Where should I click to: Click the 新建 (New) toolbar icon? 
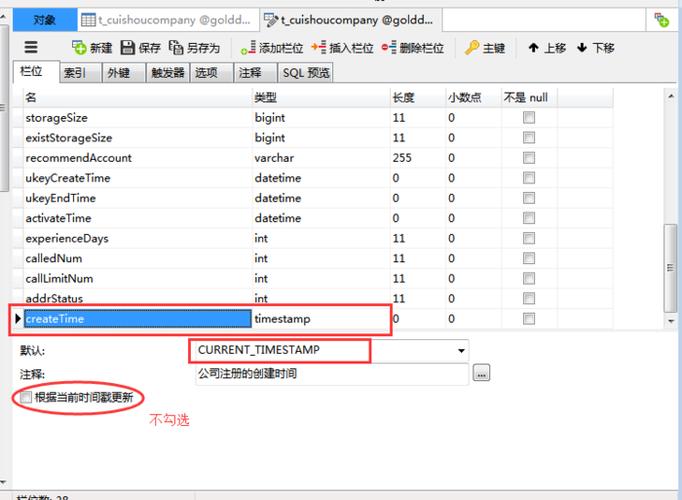[x=79, y=47]
